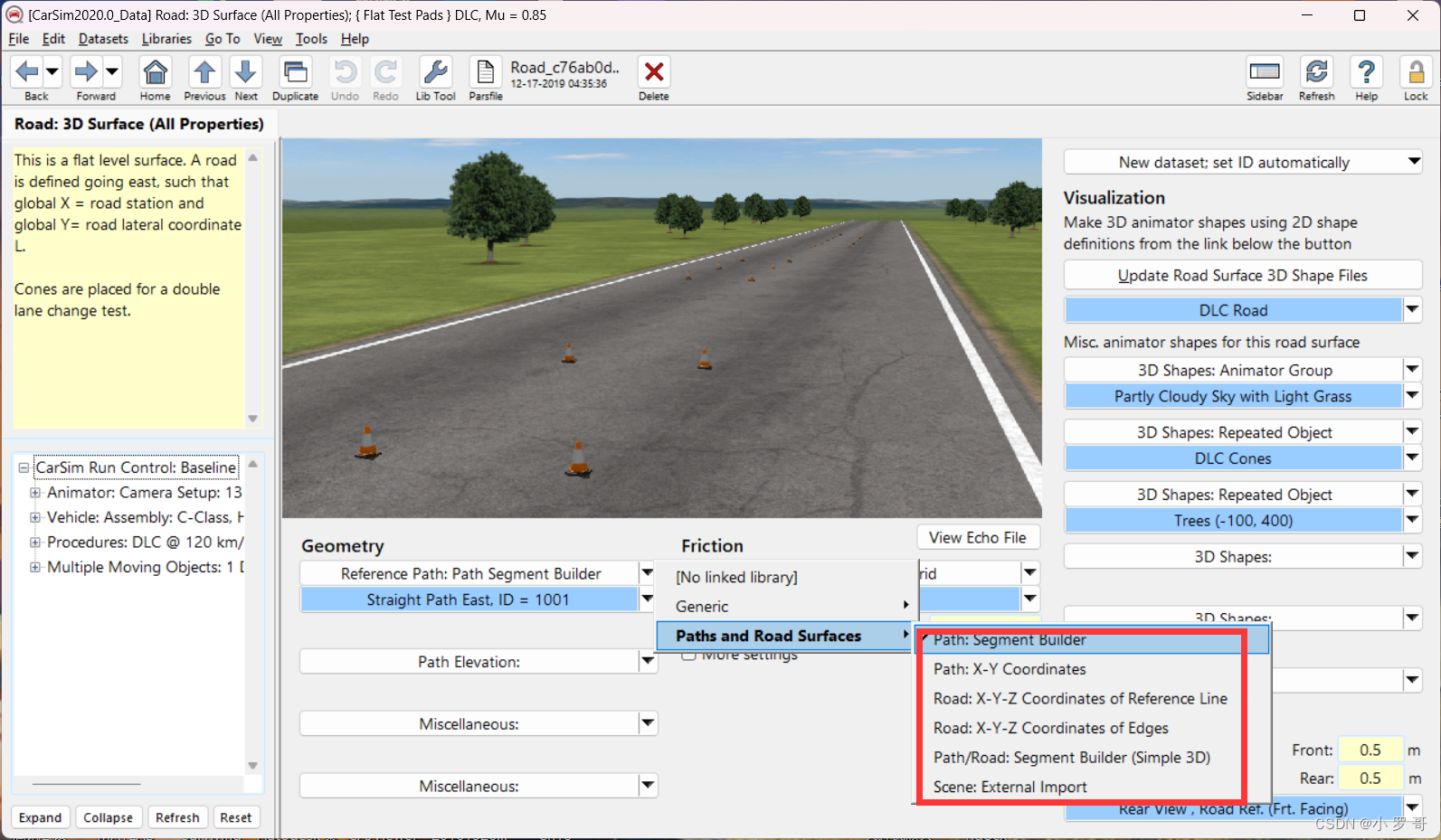Open Partly Cloudy Sky dataset dropdown arrow
Image resolution: width=1441 pixels, height=840 pixels.
[1412, 396]
